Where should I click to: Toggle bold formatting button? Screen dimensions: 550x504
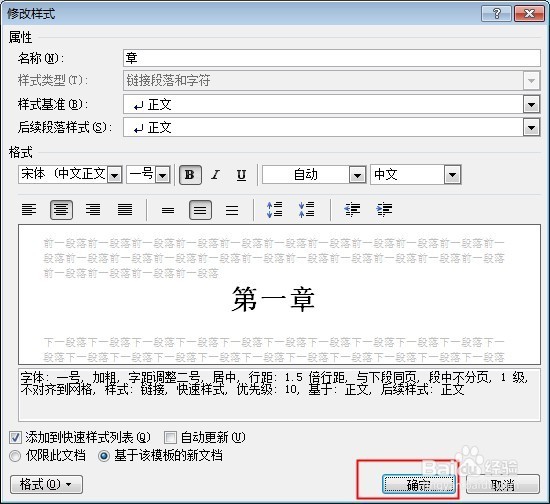pyautogui.click(x=190, y=175)
